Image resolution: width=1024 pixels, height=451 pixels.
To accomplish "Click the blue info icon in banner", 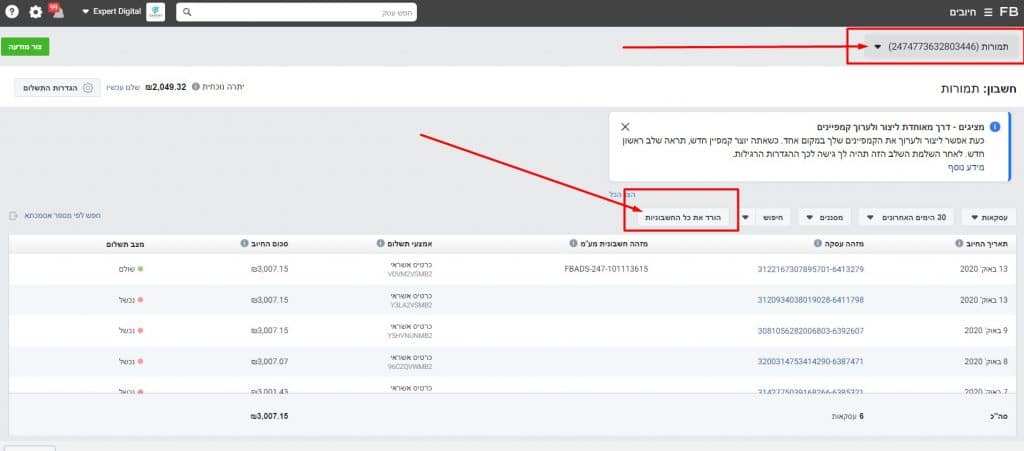I will [995, 127].
